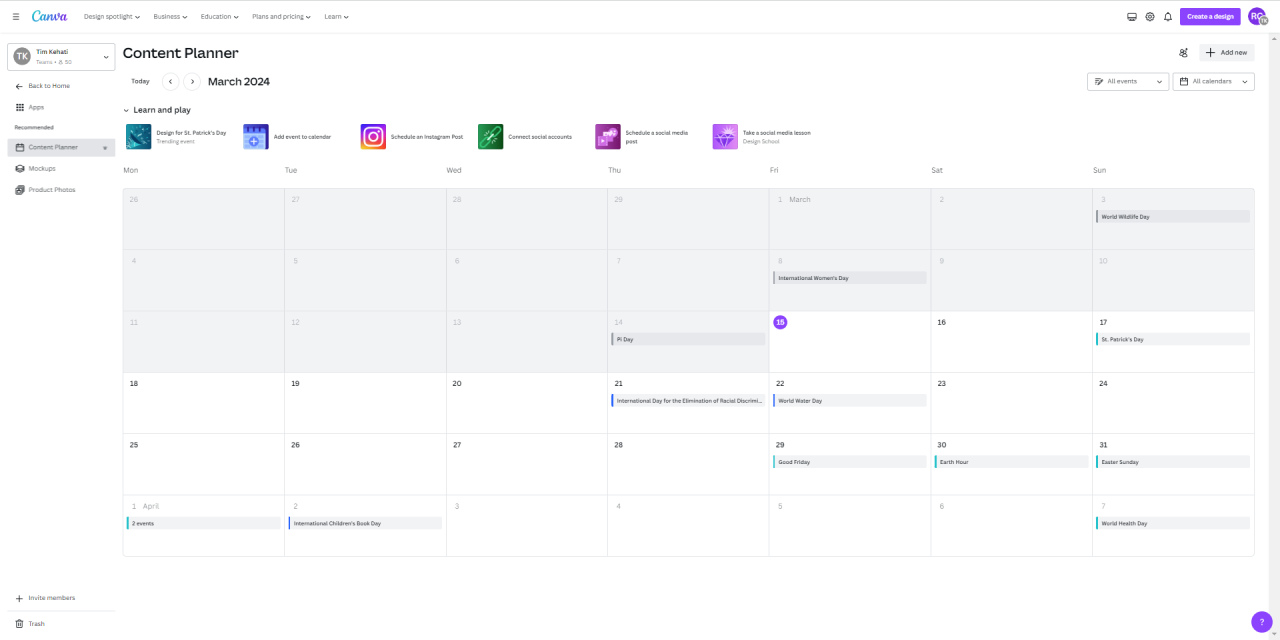This screenshot has height=640, width=1280.
Task: Open the All events filter dropdown
Action: (1128, 82)
